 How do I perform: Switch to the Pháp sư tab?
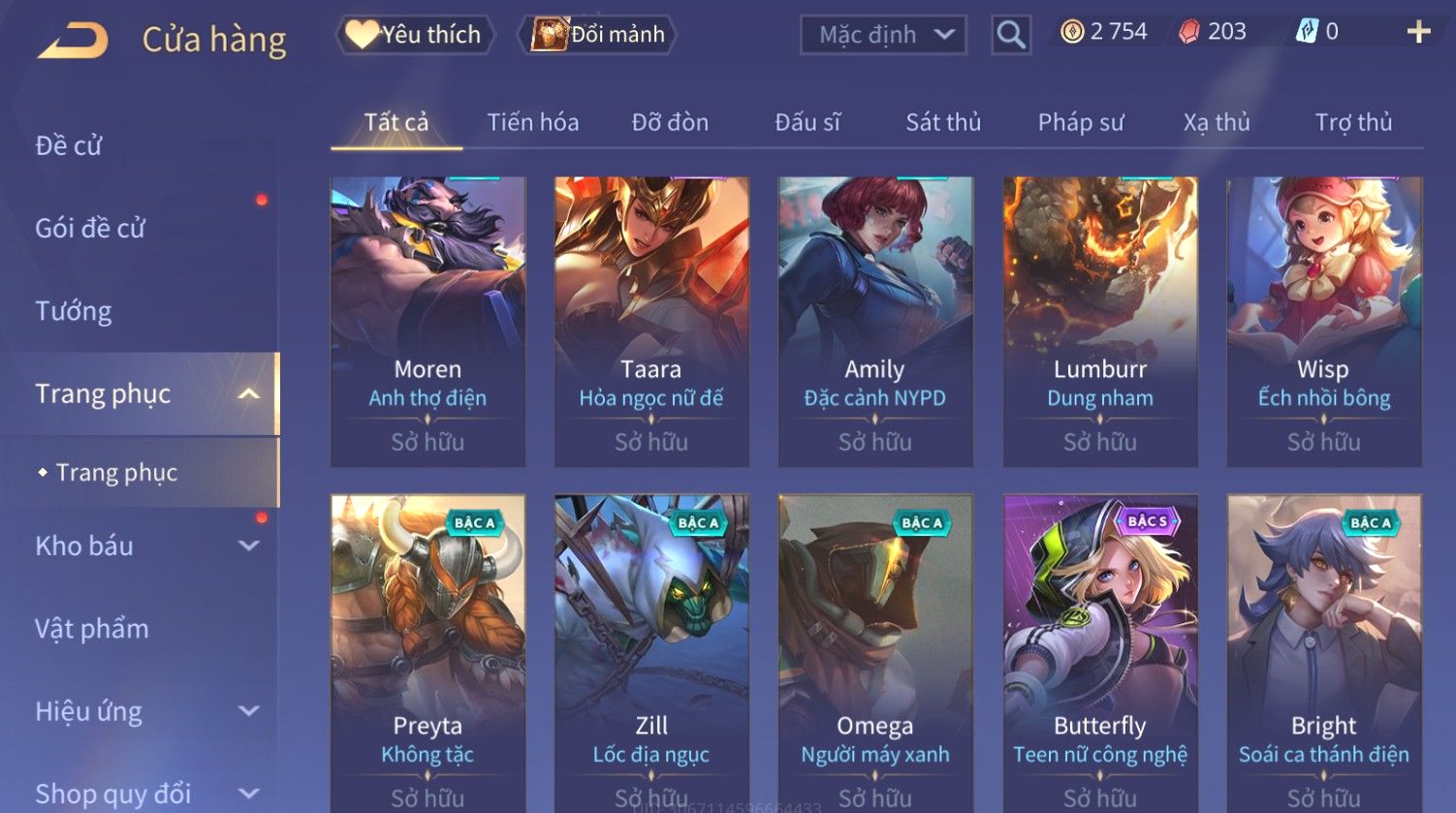1081,122
